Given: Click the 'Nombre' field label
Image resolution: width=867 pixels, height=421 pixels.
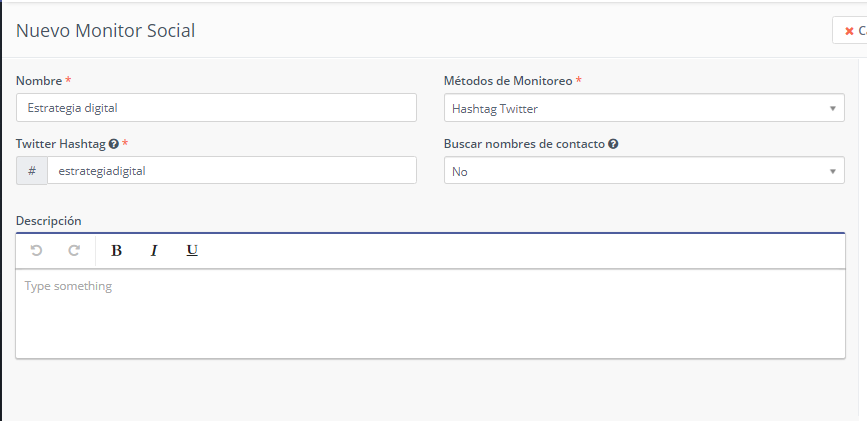Looking at the screenshot, I should (39, 80).
